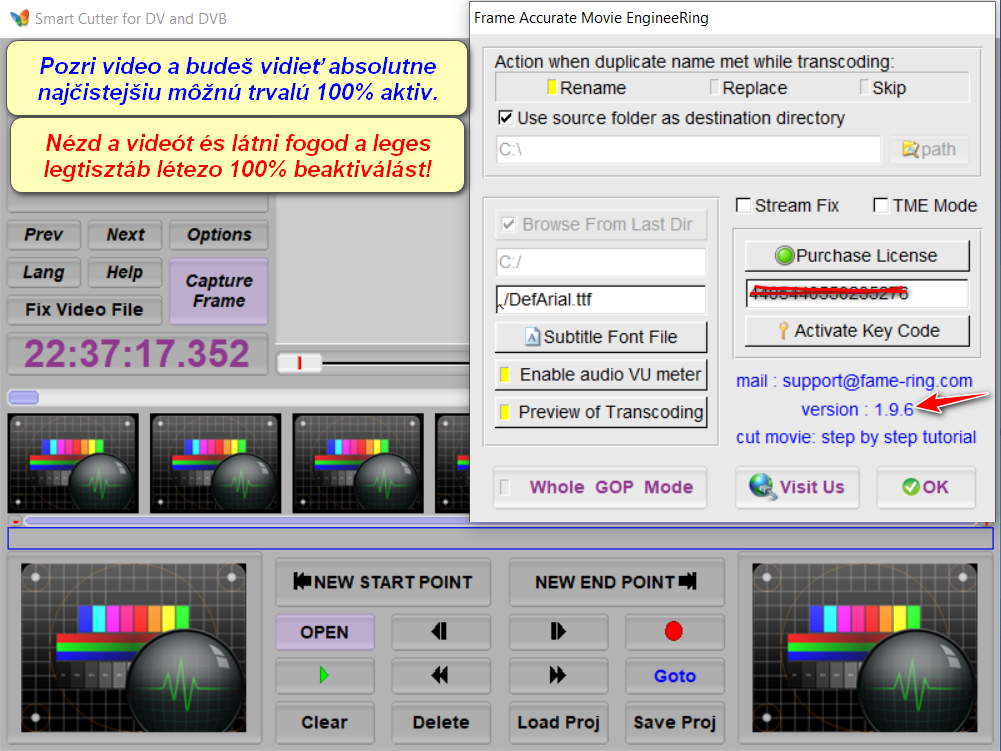
Task: Click the Capture Frame button
Action: click(x=218, y=291)
